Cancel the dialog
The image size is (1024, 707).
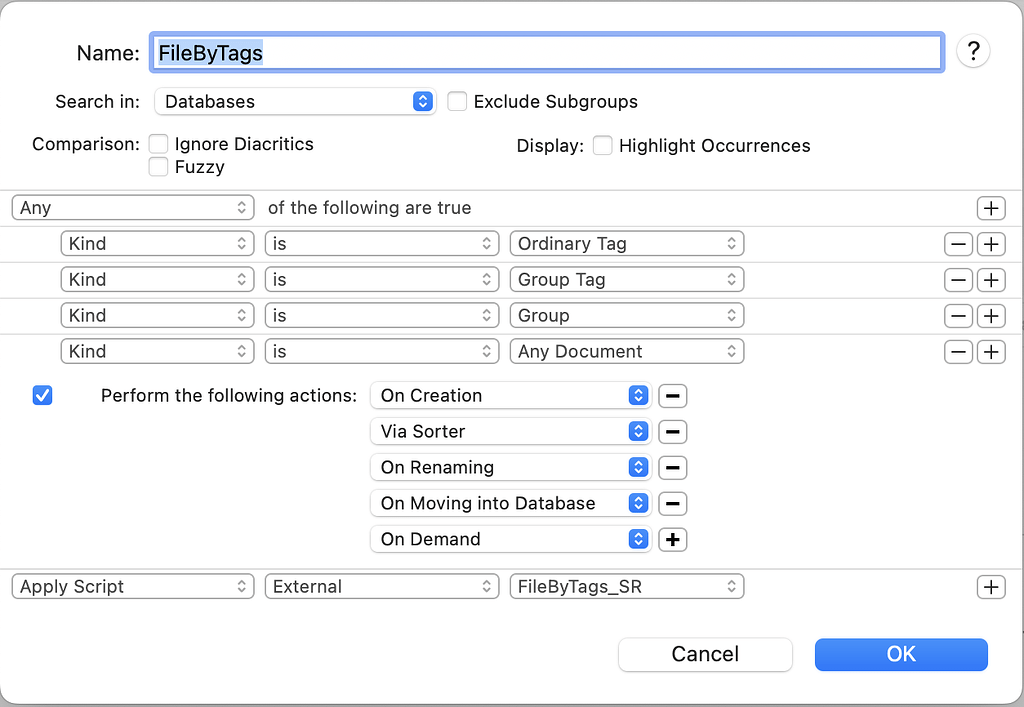pos(705,654)
